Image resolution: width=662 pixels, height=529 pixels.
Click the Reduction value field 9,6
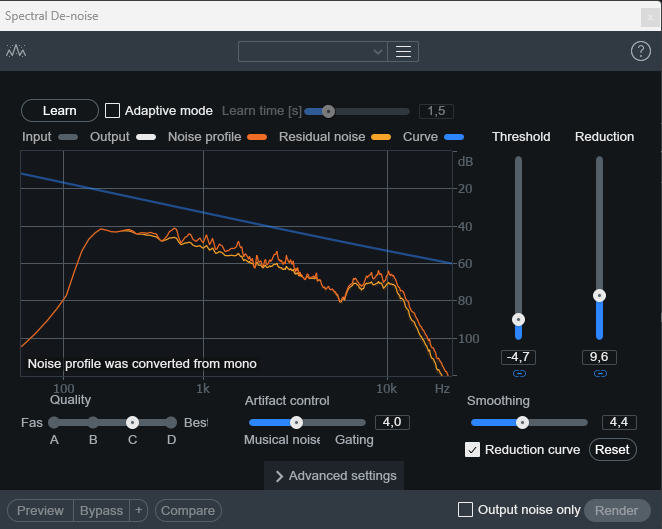(x=600, y=357)
